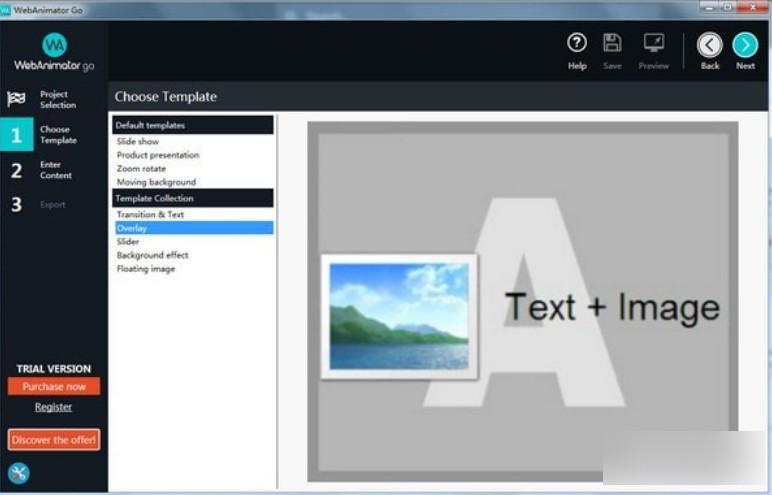Go to step 2 Enter Content
Screen dimensions: 772x495
coord(54,170)
